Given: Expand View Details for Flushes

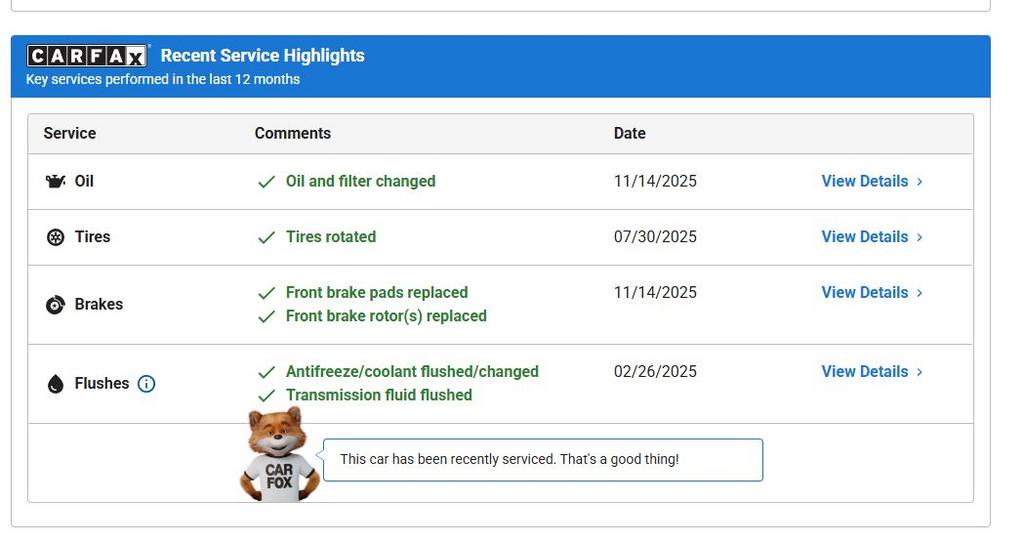Looking at the screenshot, I should point(865,372).
